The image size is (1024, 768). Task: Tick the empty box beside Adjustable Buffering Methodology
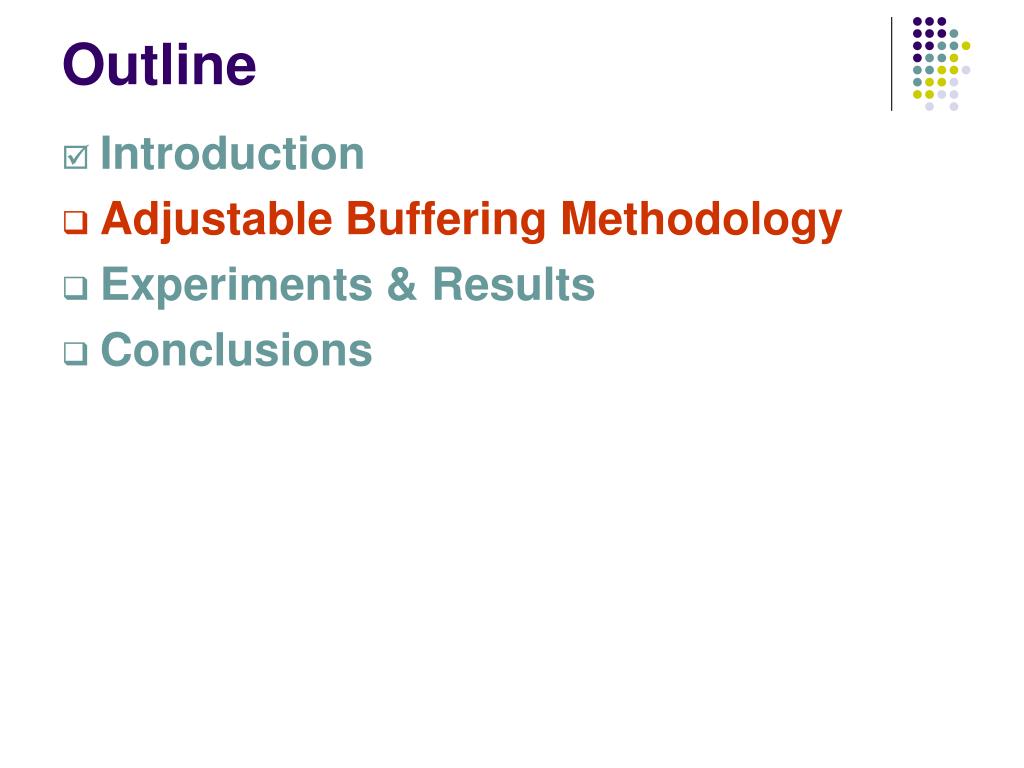click(76, 222)
